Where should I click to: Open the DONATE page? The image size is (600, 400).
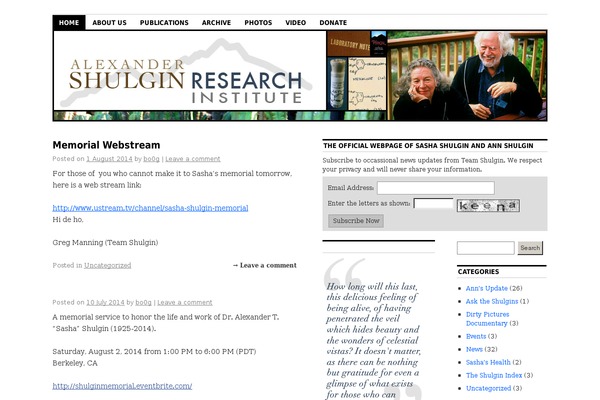click(x=333, y=23)
